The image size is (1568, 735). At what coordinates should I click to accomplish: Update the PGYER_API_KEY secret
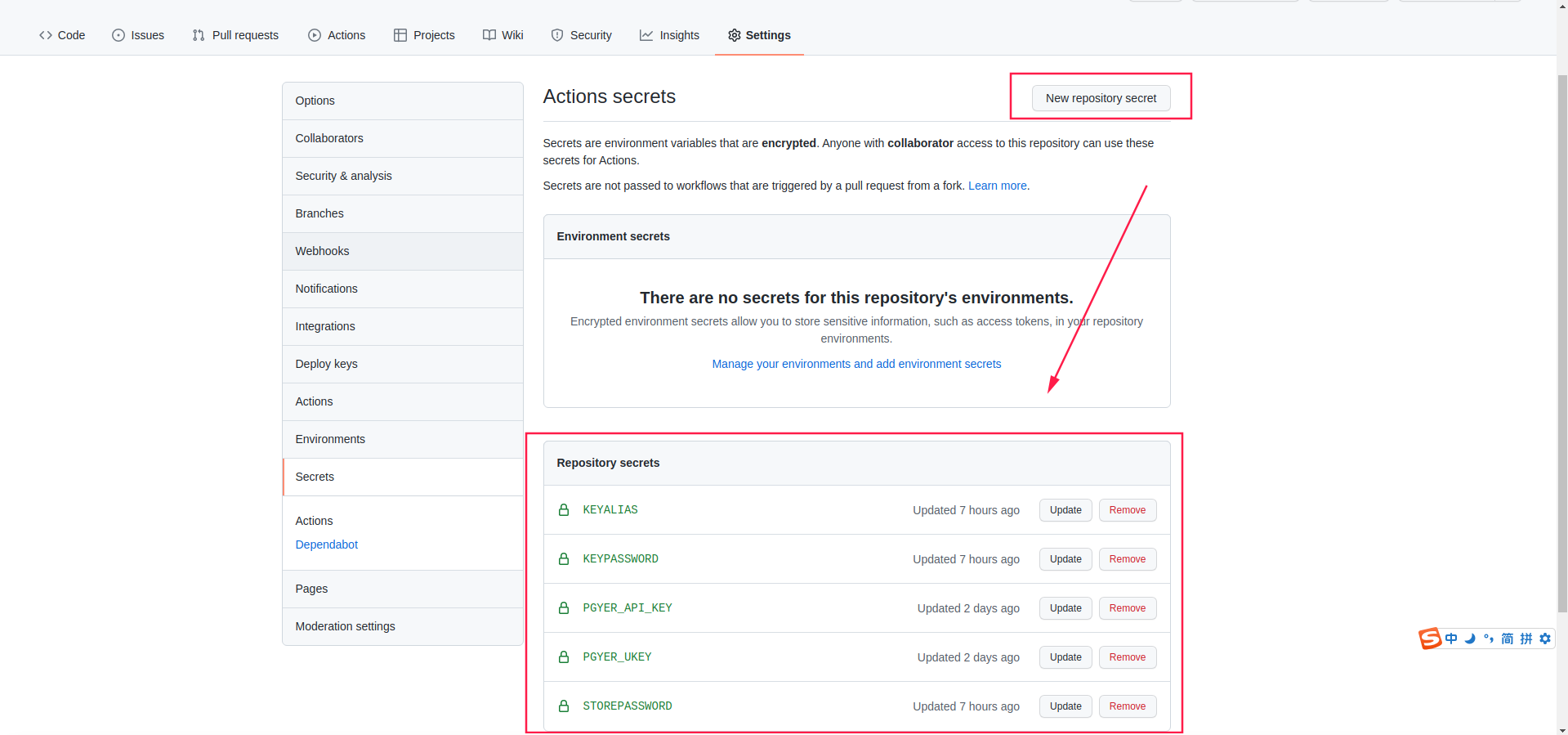(1065, 608)
